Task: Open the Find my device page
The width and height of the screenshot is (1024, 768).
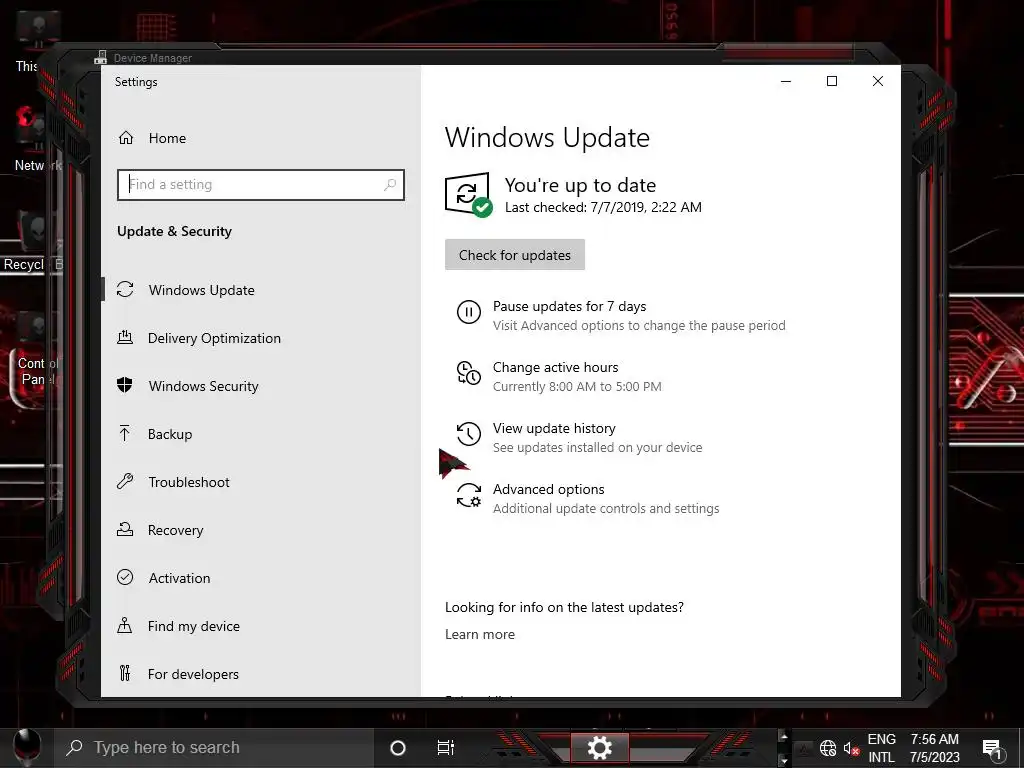Action: (261, 626)
